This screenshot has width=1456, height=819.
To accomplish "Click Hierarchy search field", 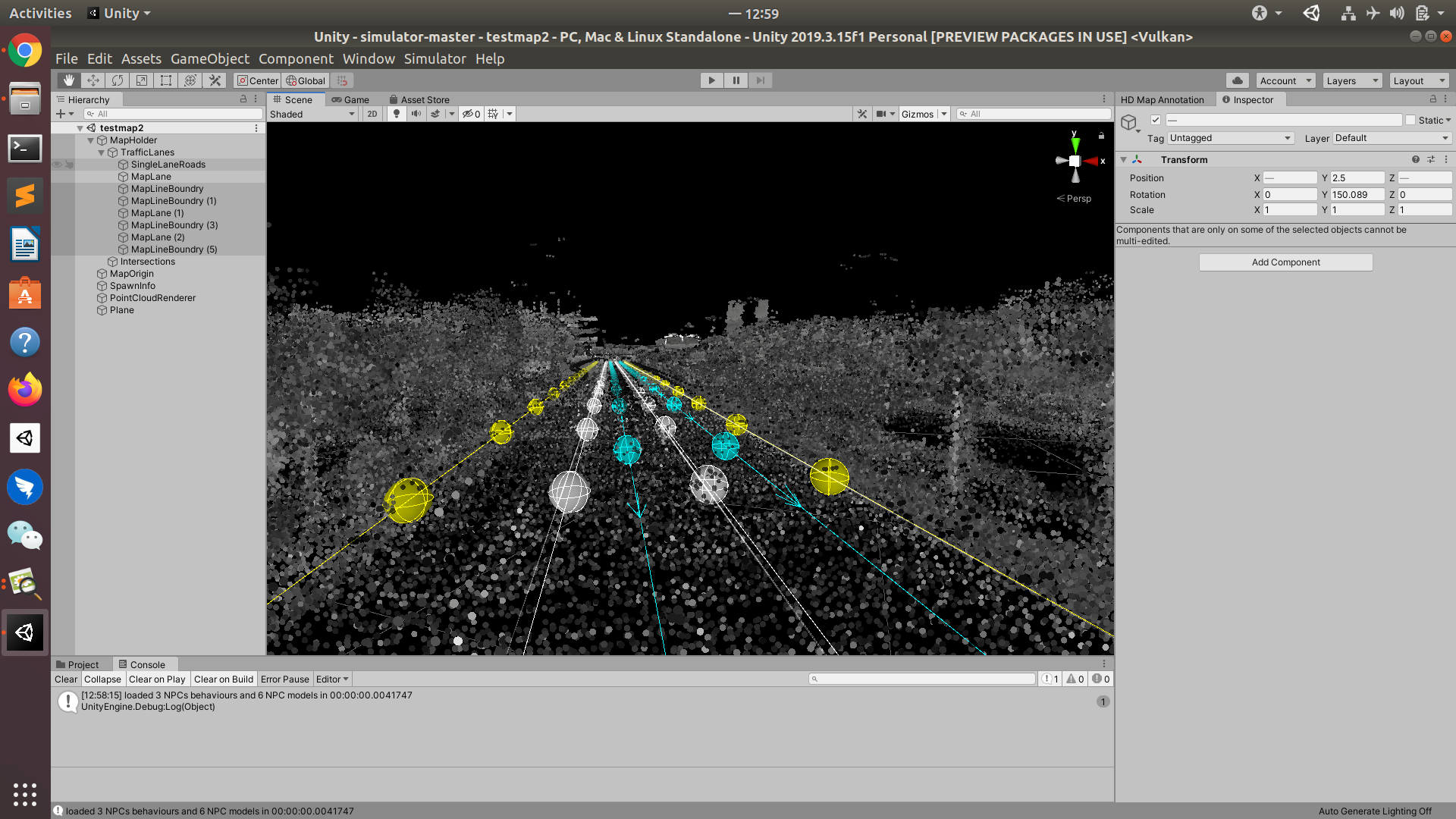I will click(173, 114).
